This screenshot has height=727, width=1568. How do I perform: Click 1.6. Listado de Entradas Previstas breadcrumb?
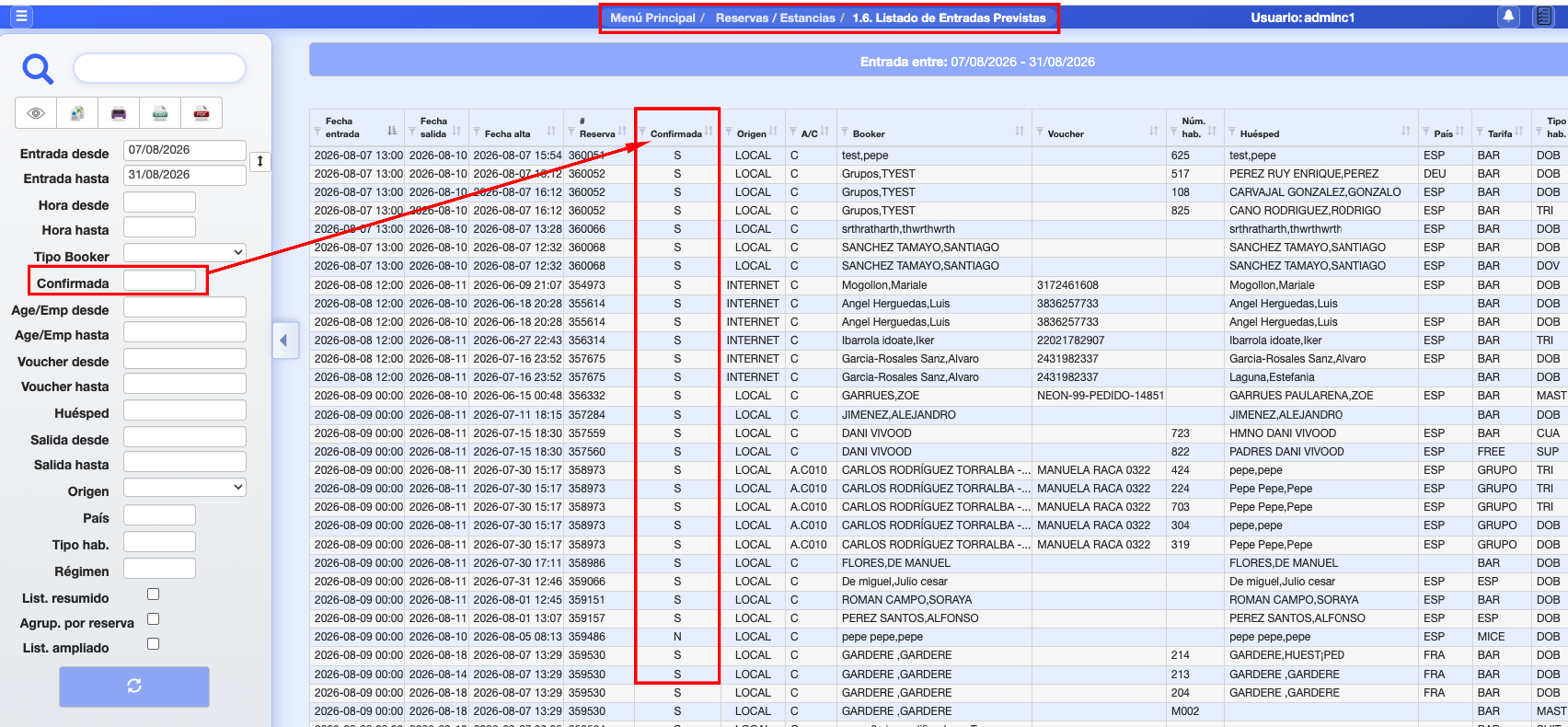coord(949,17)
